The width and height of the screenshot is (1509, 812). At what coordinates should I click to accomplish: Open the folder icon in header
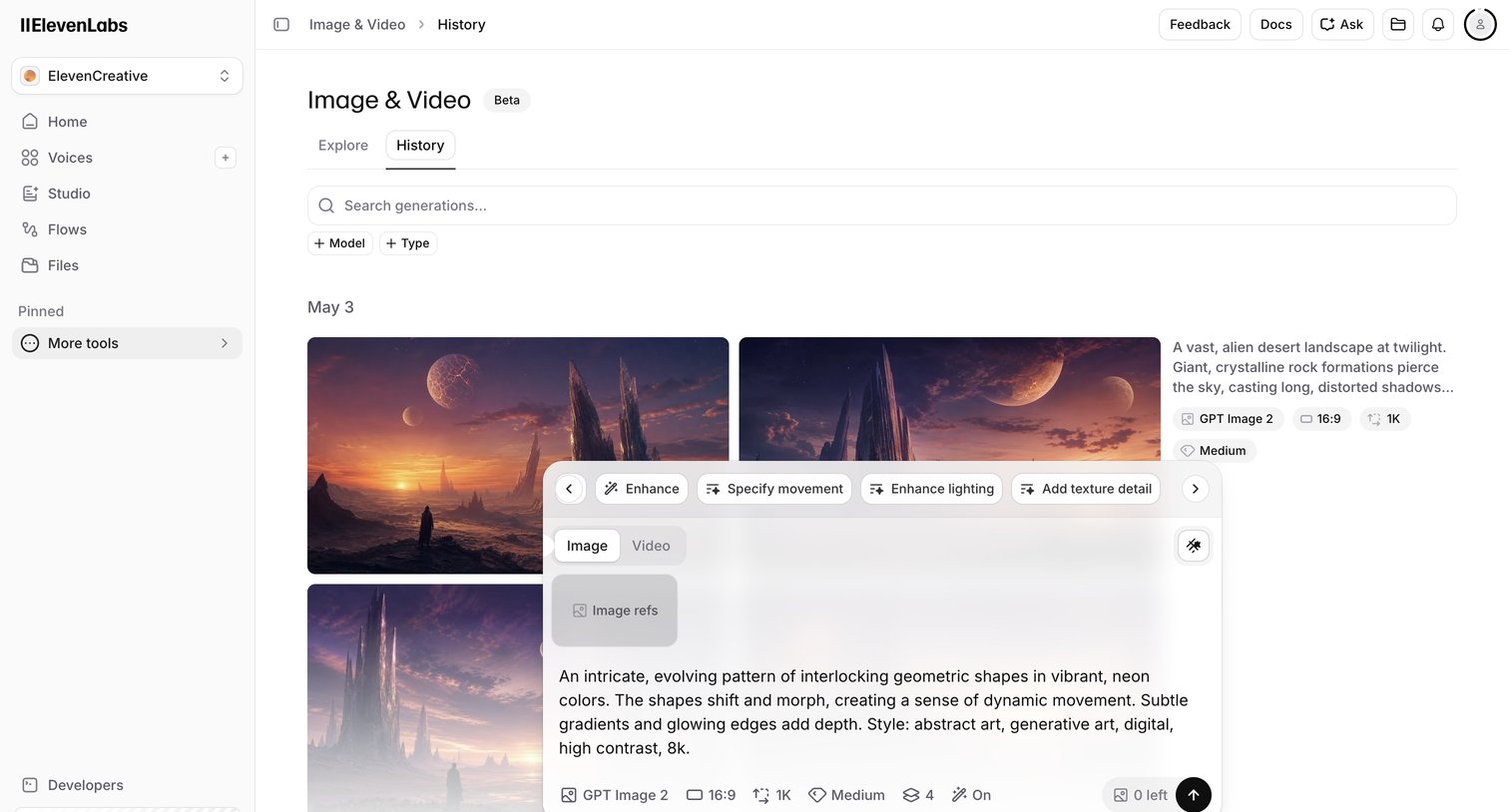[1398, 24]
